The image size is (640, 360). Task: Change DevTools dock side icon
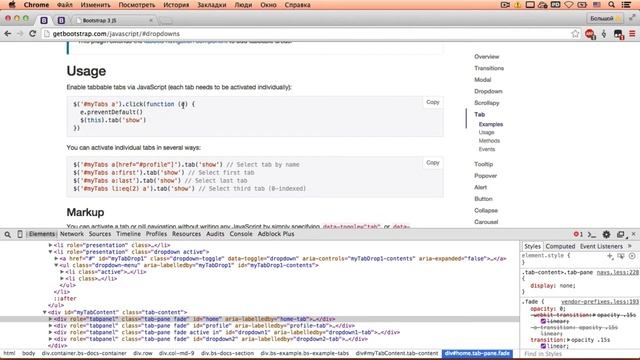[x=621, y=234]
